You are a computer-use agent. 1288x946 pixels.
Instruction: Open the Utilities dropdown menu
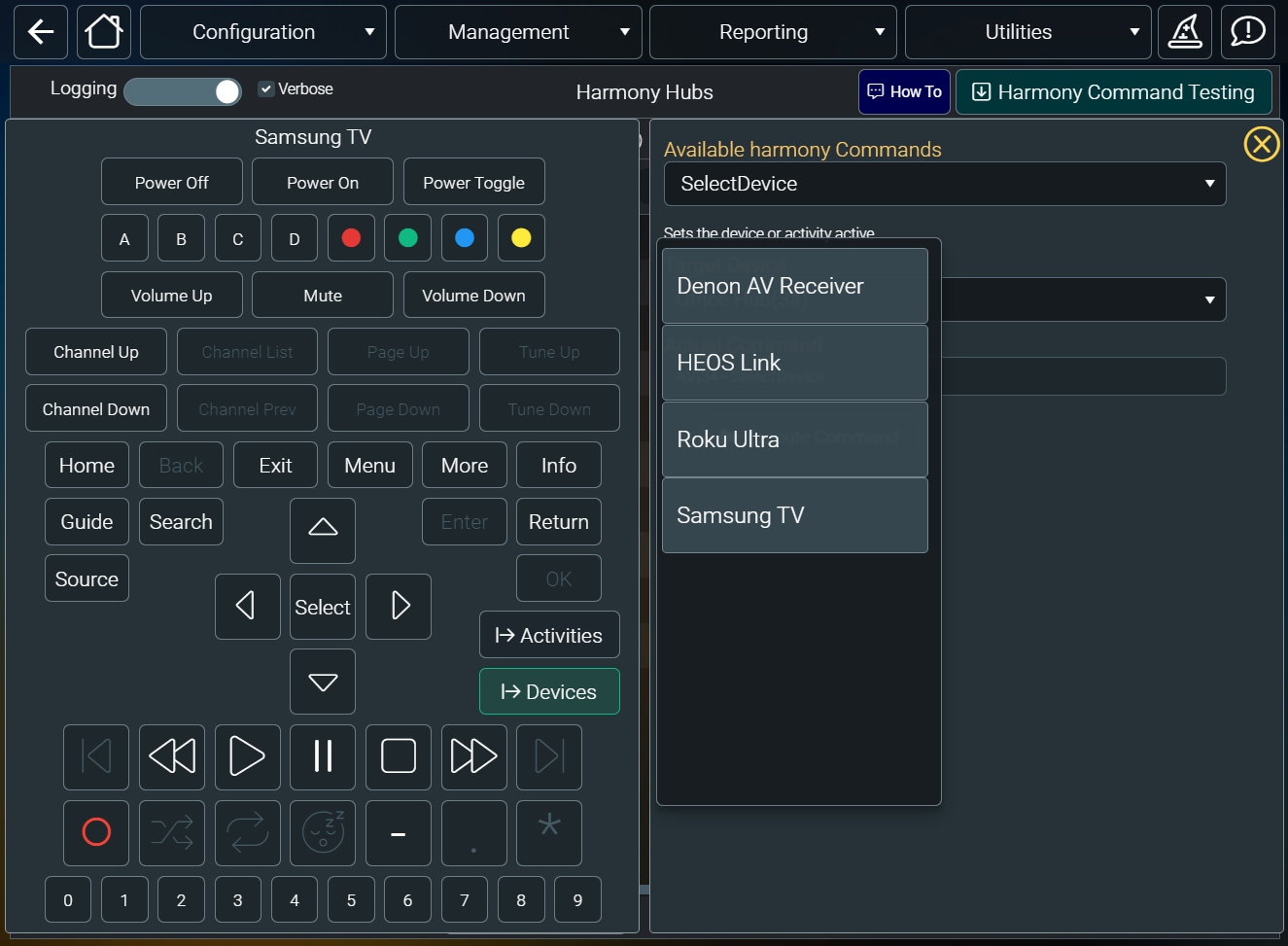point(1028,32)
